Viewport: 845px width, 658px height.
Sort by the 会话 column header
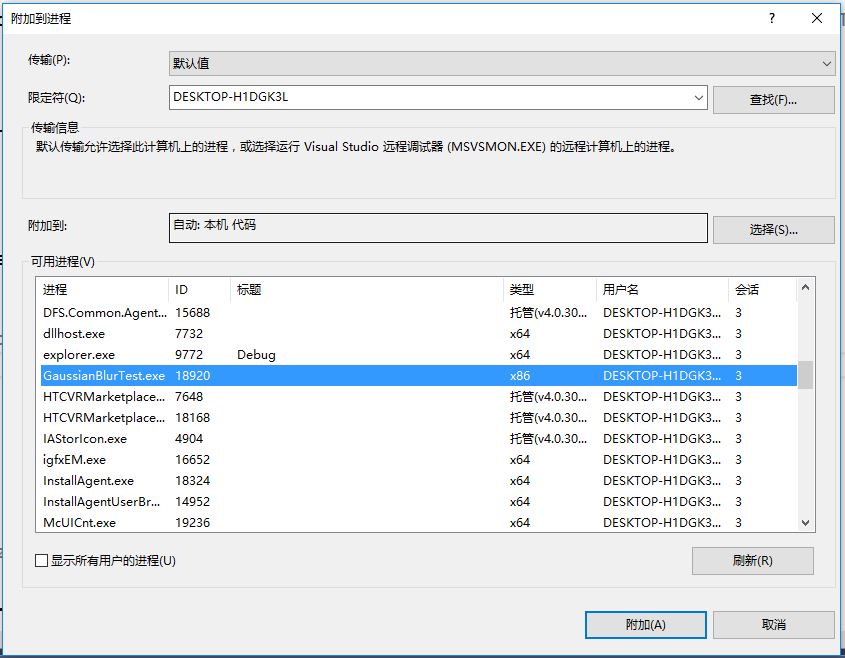[x=762, y=290]
